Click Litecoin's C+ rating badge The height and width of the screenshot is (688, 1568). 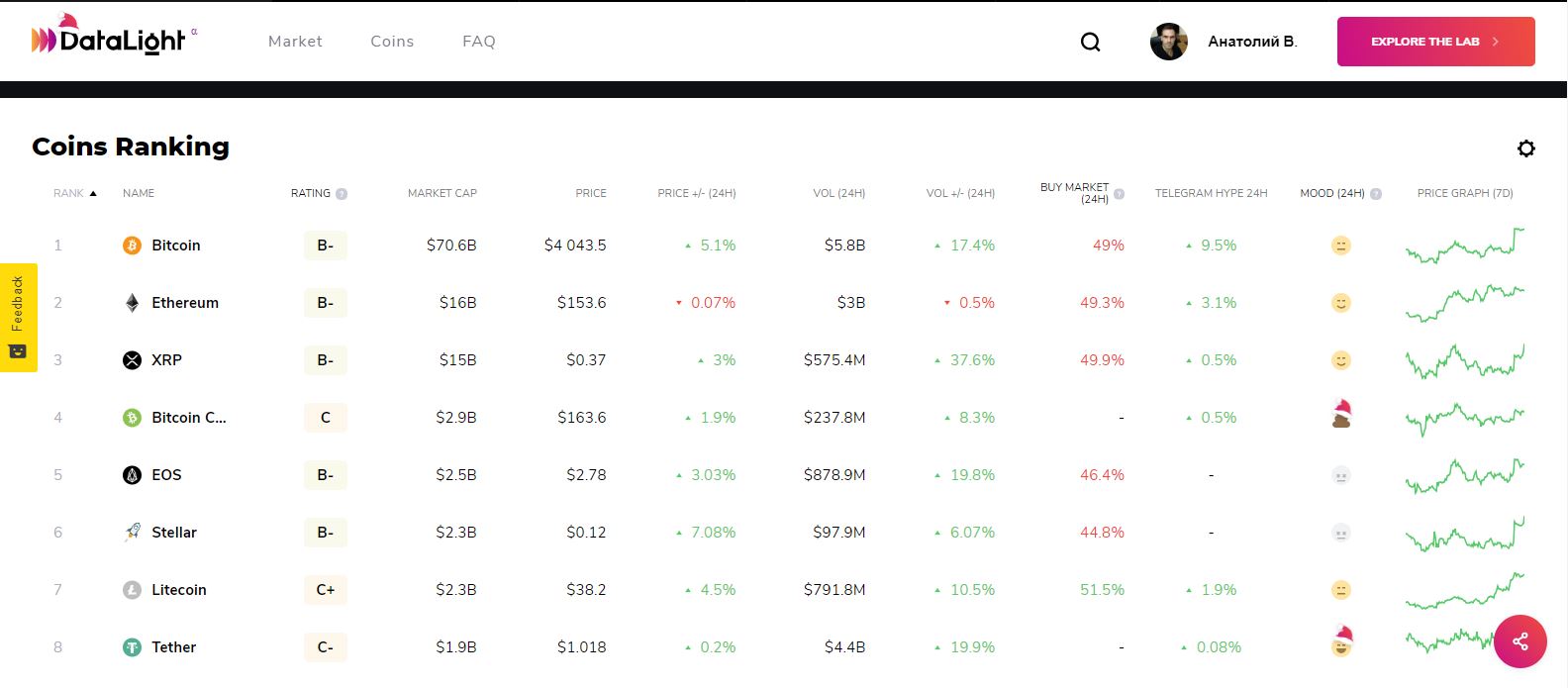(326, 590)
